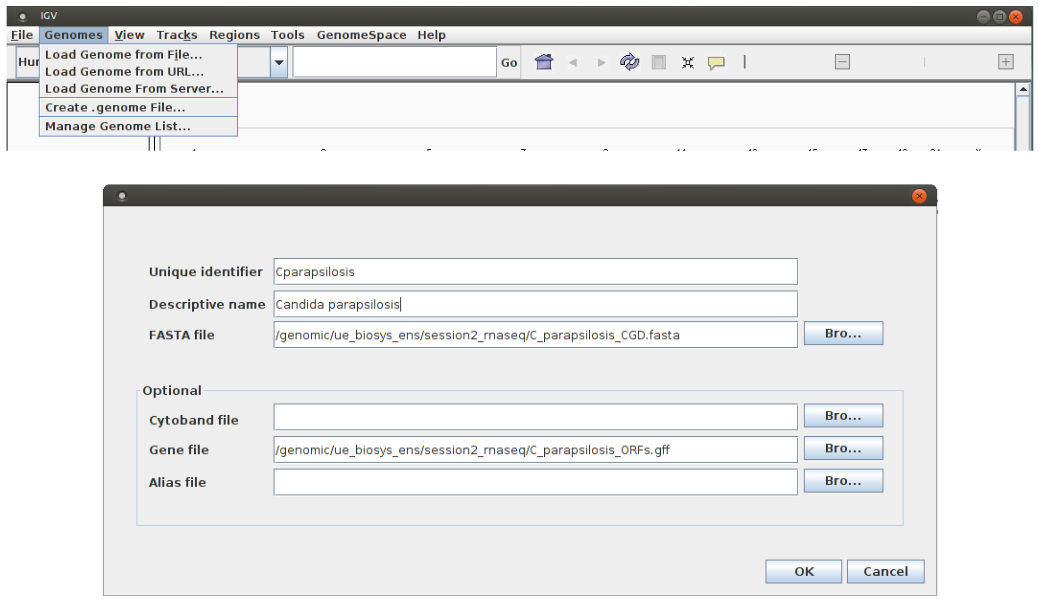Open the Tracks menu
The width and height of the screenshot is (1038, 599).
tap(177, 35)
